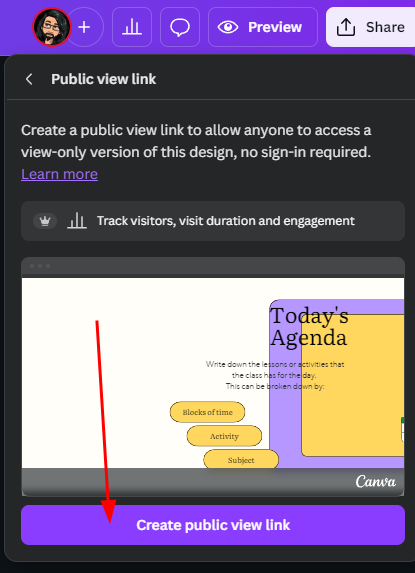Open the Learn more link

[x=60, y=174]
